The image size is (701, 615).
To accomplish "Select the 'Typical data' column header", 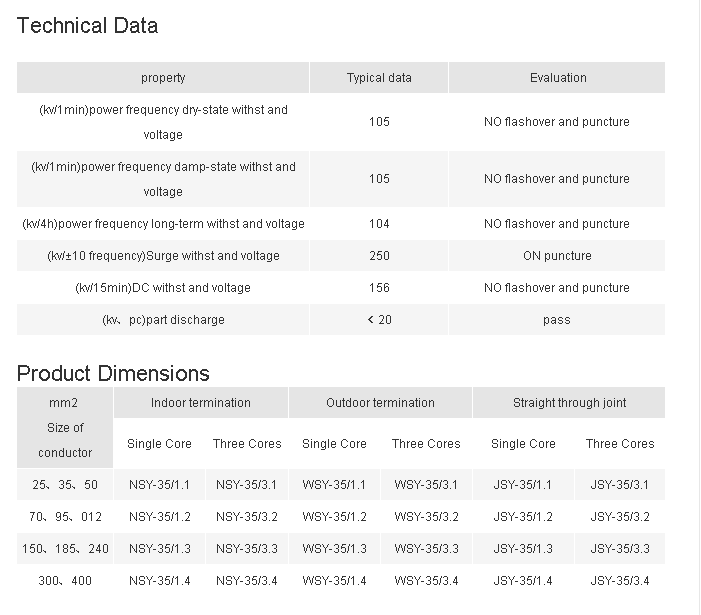I will click(379, 78).
